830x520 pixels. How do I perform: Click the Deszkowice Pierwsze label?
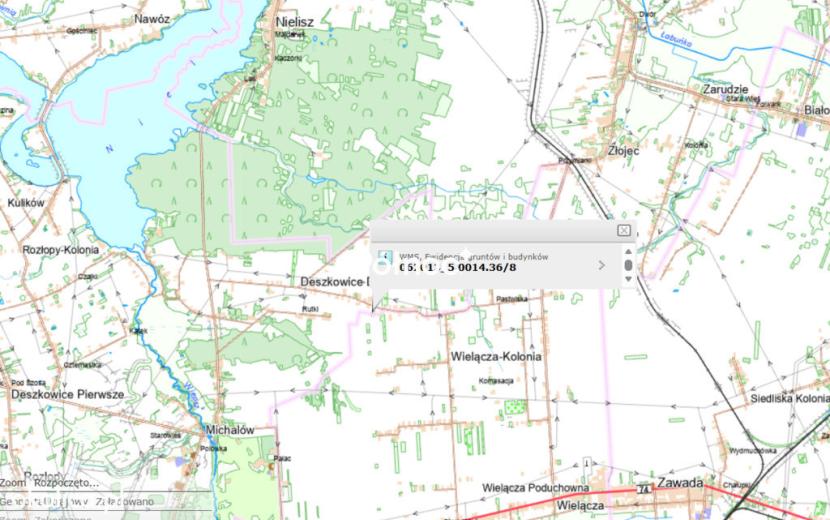[x=68, y=395]
